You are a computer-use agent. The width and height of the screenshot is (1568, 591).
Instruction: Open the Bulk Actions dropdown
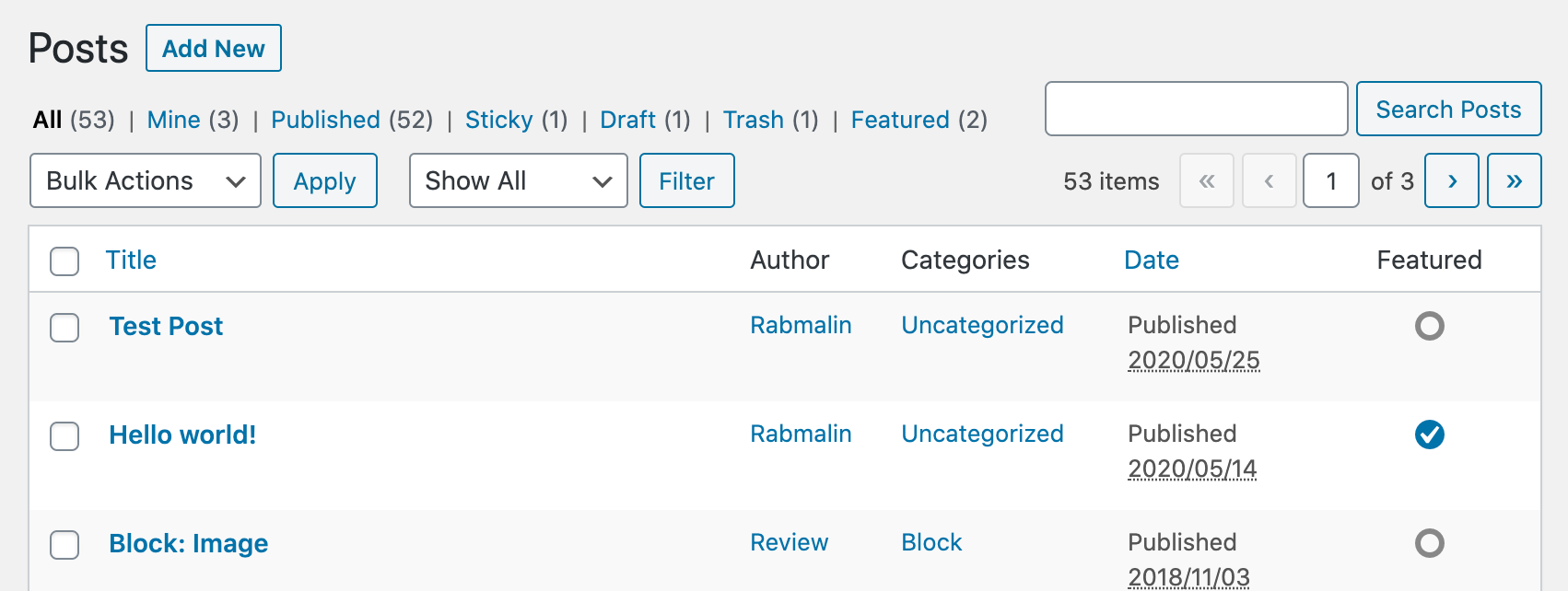[x=146, y=180]
